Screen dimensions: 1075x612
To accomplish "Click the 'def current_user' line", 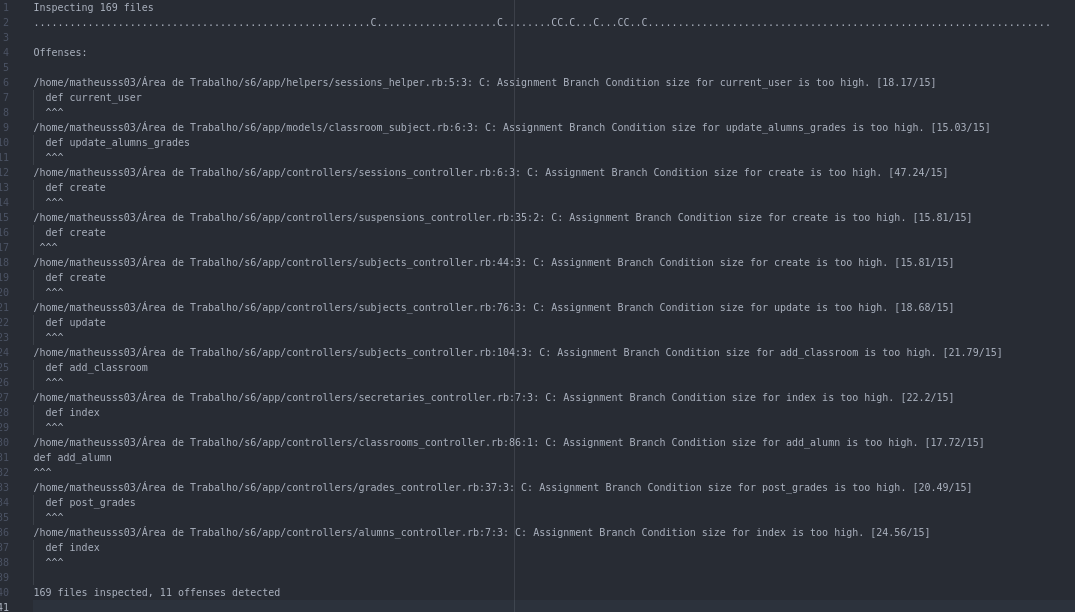I will pyautogui.click(x=93, y=97).
